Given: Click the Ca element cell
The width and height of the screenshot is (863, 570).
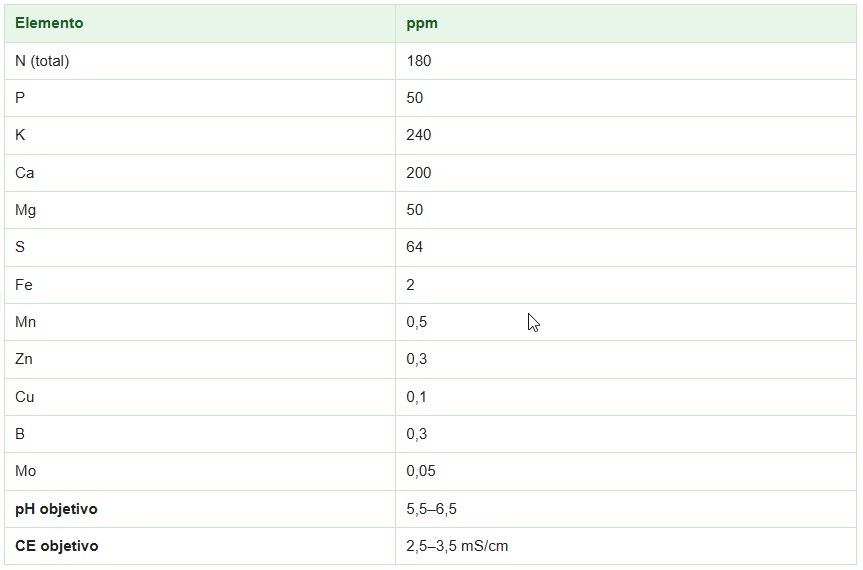Looking at the screenshot, I should 24,173.
